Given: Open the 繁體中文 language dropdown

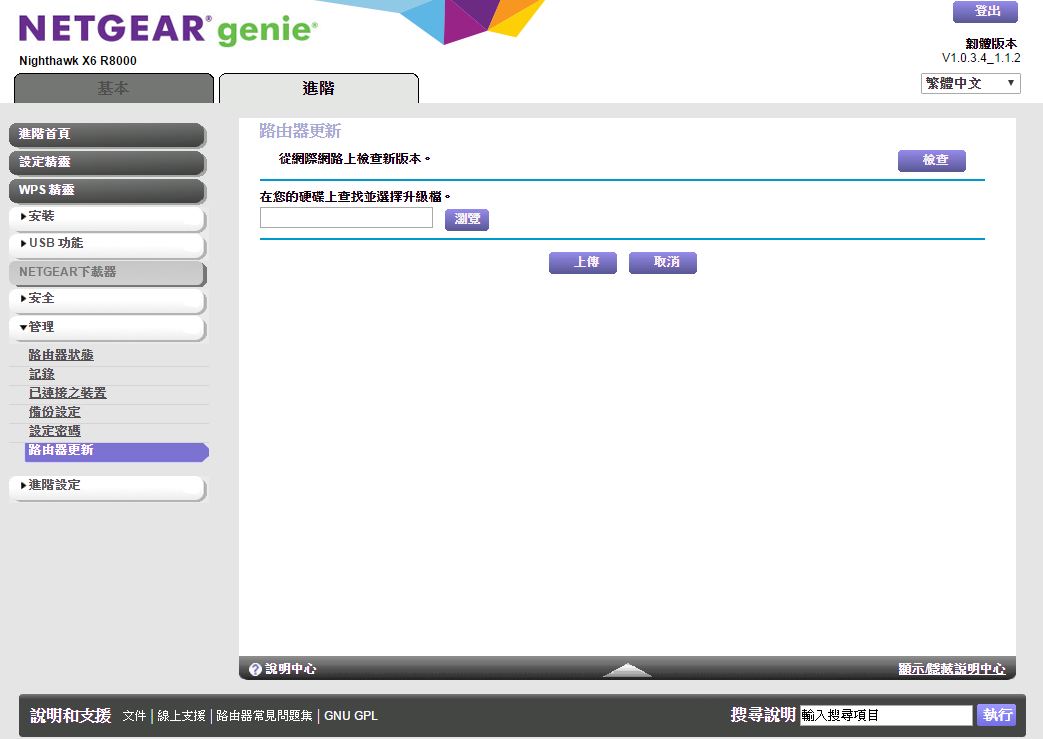Looking at the screenshot, I should click(x=970, y=83).
